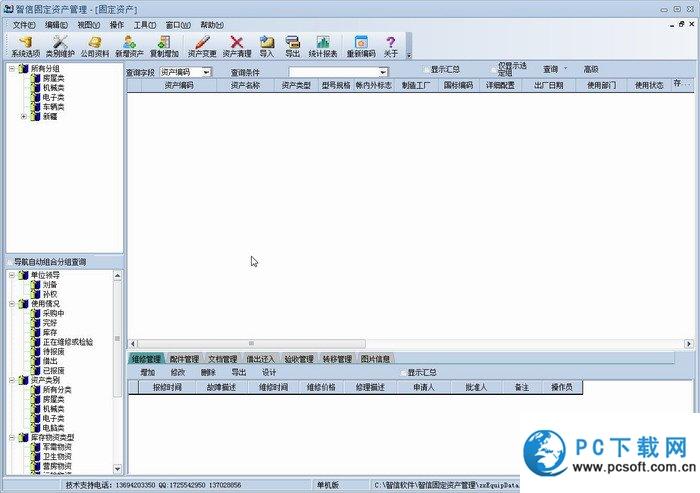
Task: Open the 文件 menu
Action: [x=24, y=25]
